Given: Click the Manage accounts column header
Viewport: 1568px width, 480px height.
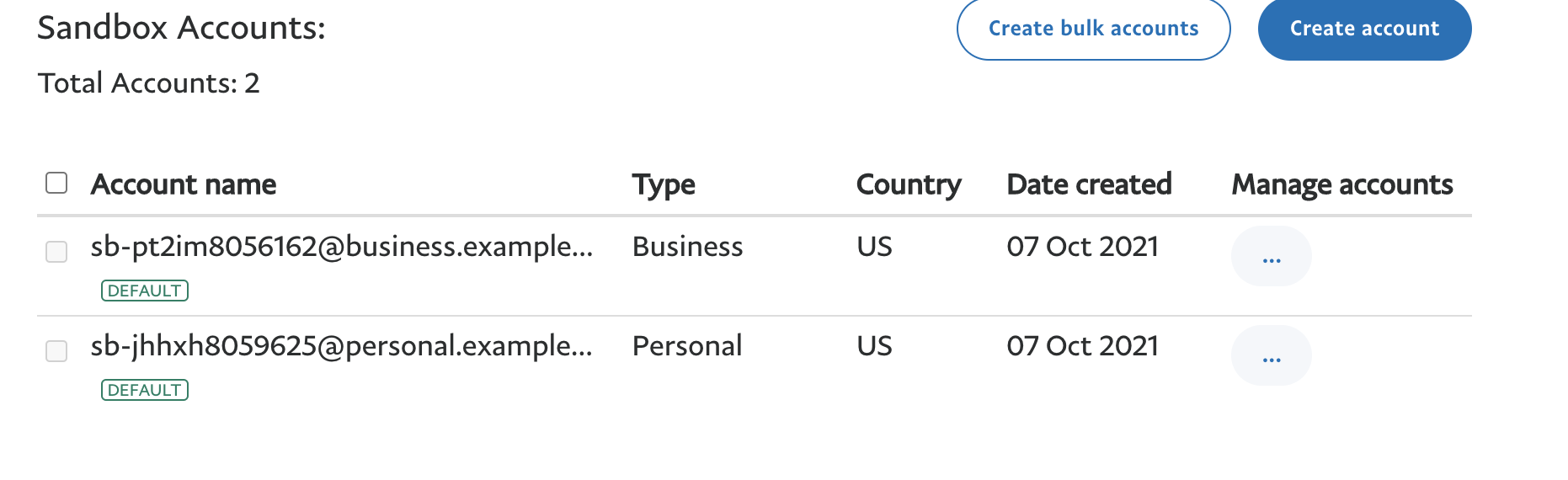Looking at the screenshot, I should (1342, 184).
